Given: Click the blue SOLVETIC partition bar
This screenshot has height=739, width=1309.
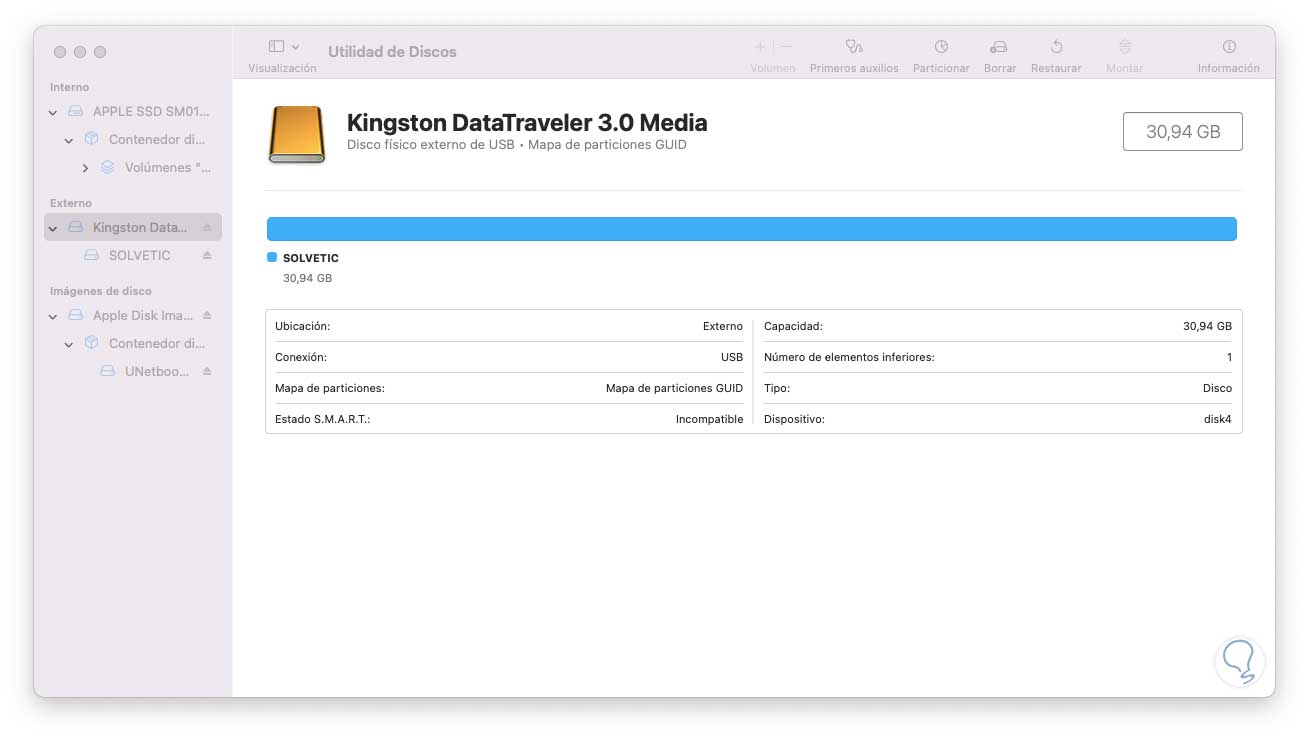Looking at the screenshot, I should click(752, 229).
